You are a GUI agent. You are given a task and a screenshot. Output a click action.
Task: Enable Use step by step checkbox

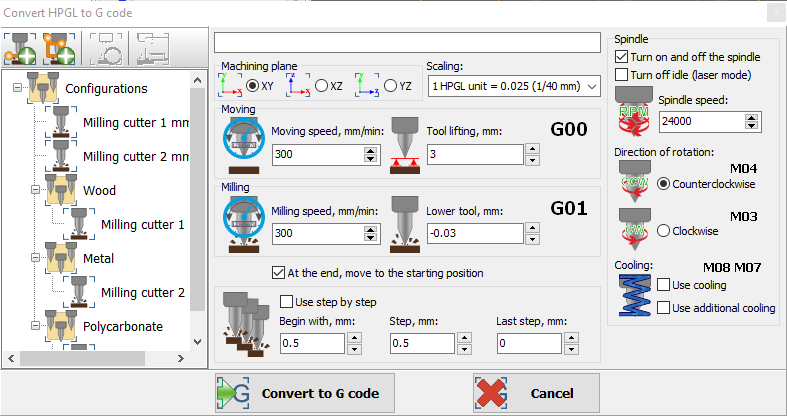[x=286, y=302]
